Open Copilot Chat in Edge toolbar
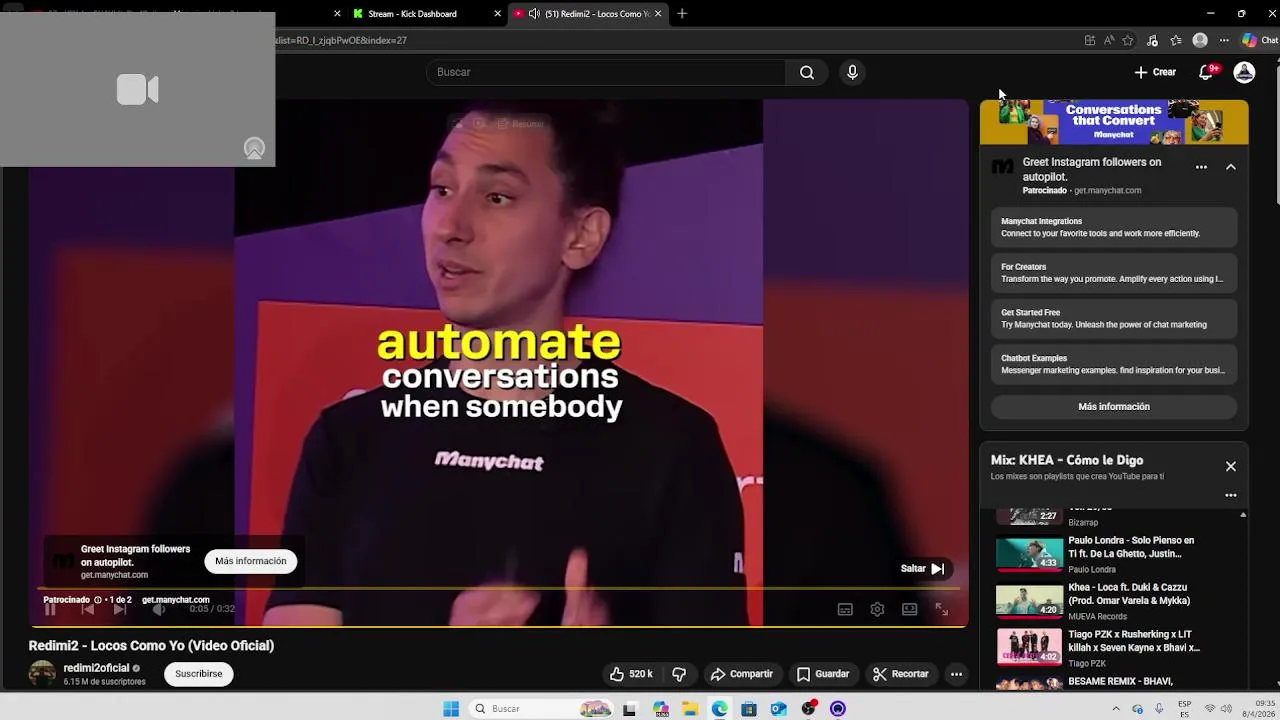The width and height of the screenshot is (1280, 720). coord(1259,40)
